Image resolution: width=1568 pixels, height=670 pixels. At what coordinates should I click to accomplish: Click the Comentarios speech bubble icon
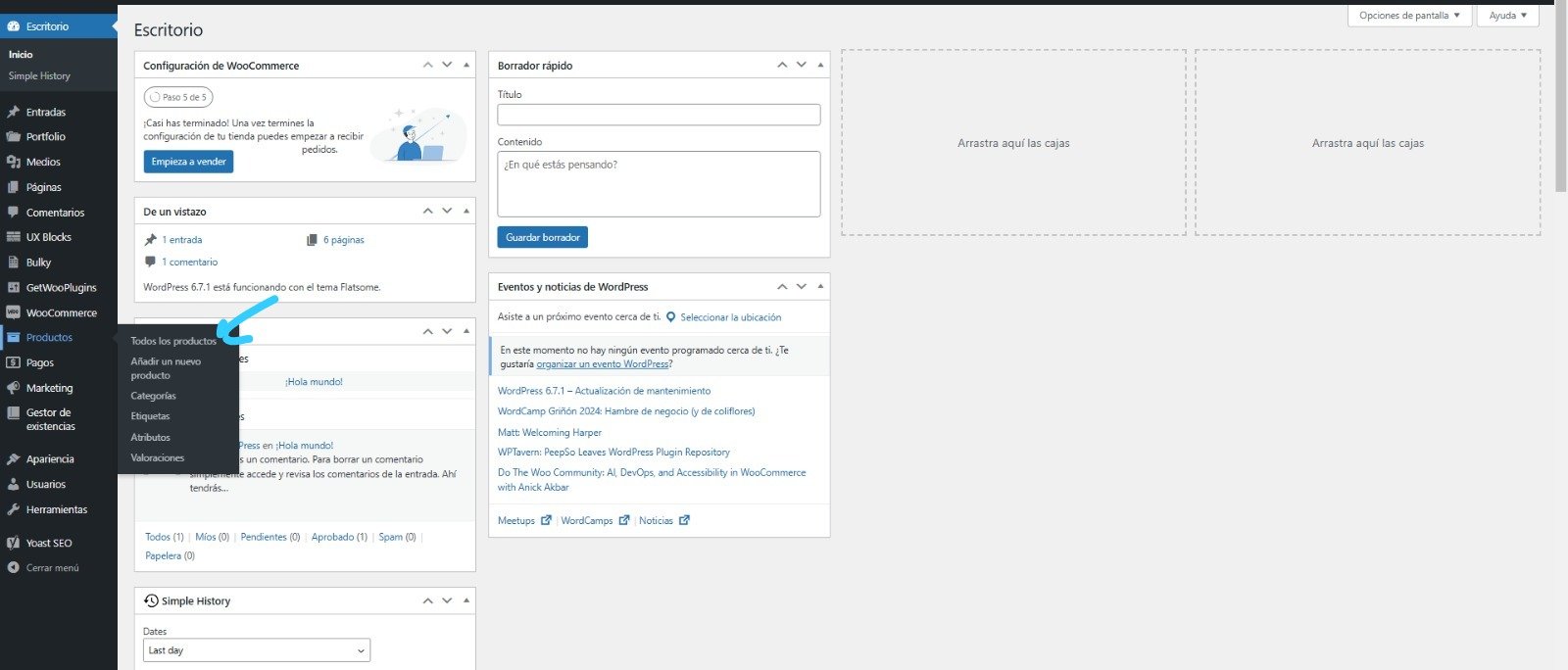pyautogui.click(x=14, y=212)
